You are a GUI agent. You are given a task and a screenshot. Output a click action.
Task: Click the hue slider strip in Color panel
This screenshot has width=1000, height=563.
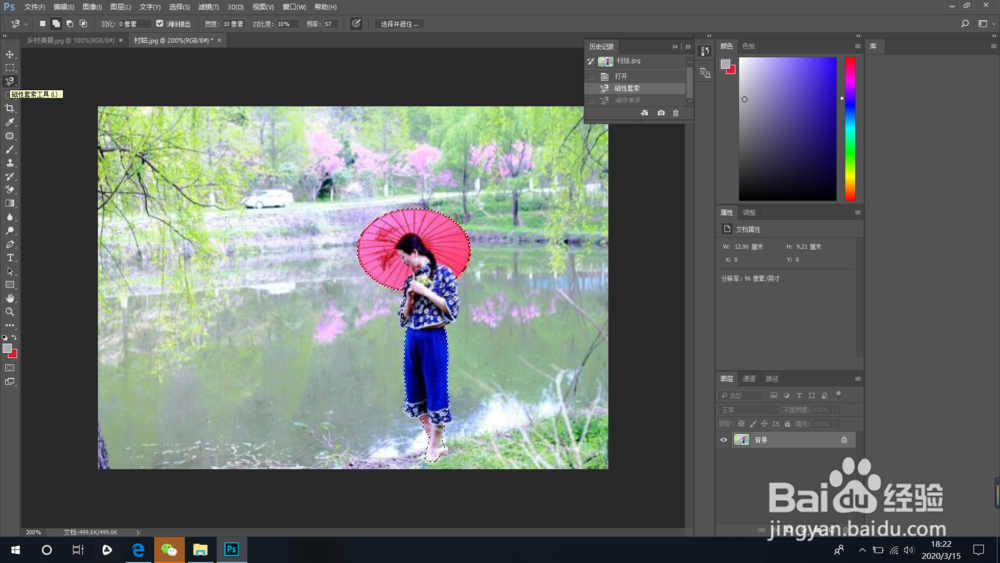850,129
